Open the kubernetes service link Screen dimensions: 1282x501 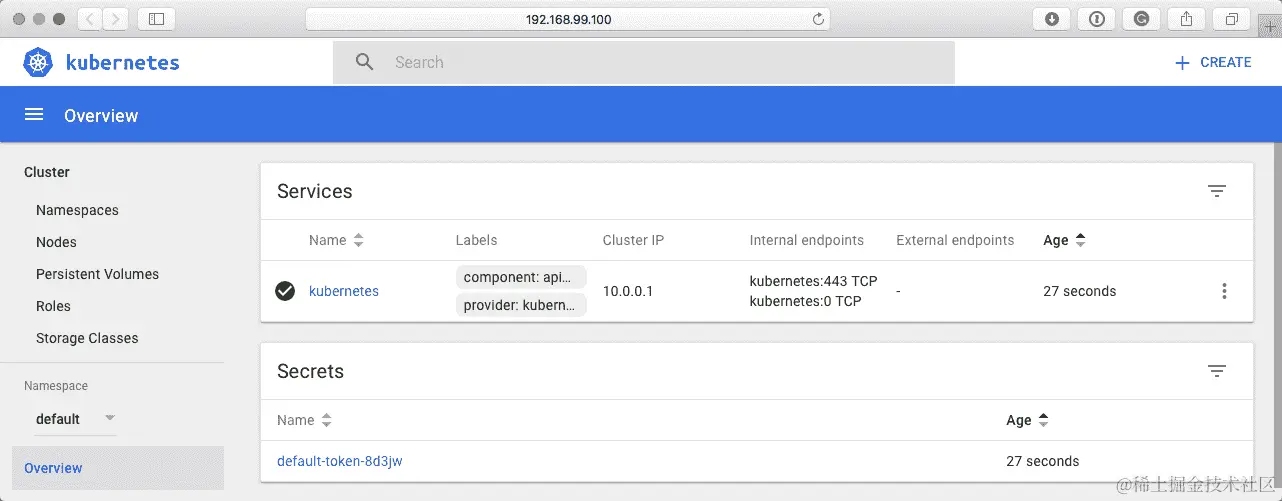click(344, 291)
